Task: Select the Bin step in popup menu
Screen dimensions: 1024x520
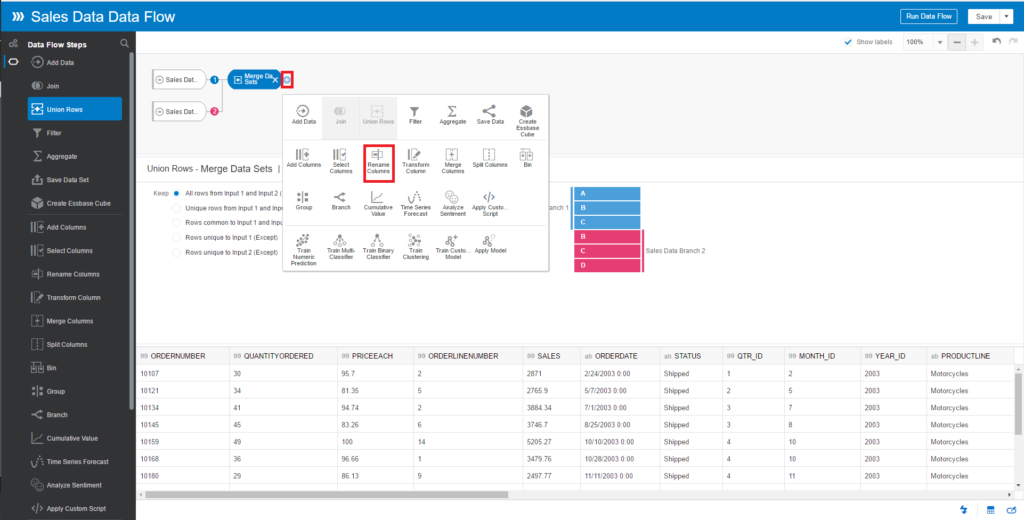Action: 527,158
